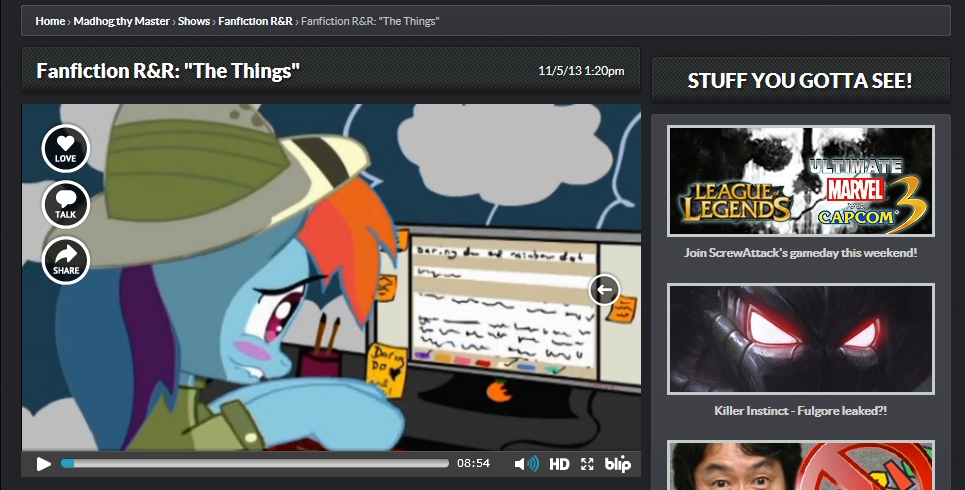This screenshot has height=490, width=965.
Task: Open Join ScrewAttack's gameday this weekend link
Action: tap(801, 252)
